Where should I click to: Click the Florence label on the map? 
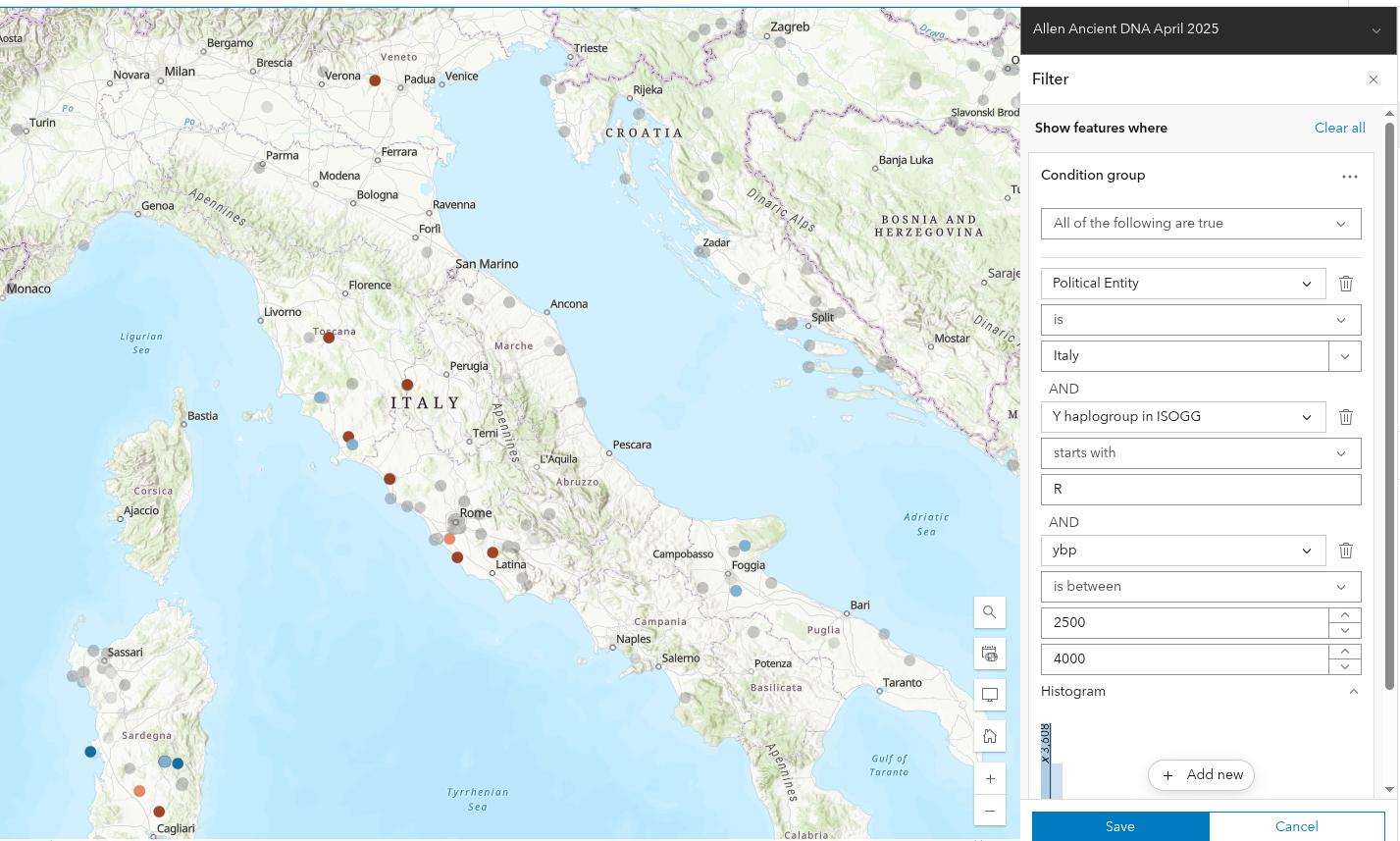tap(370, 286)
